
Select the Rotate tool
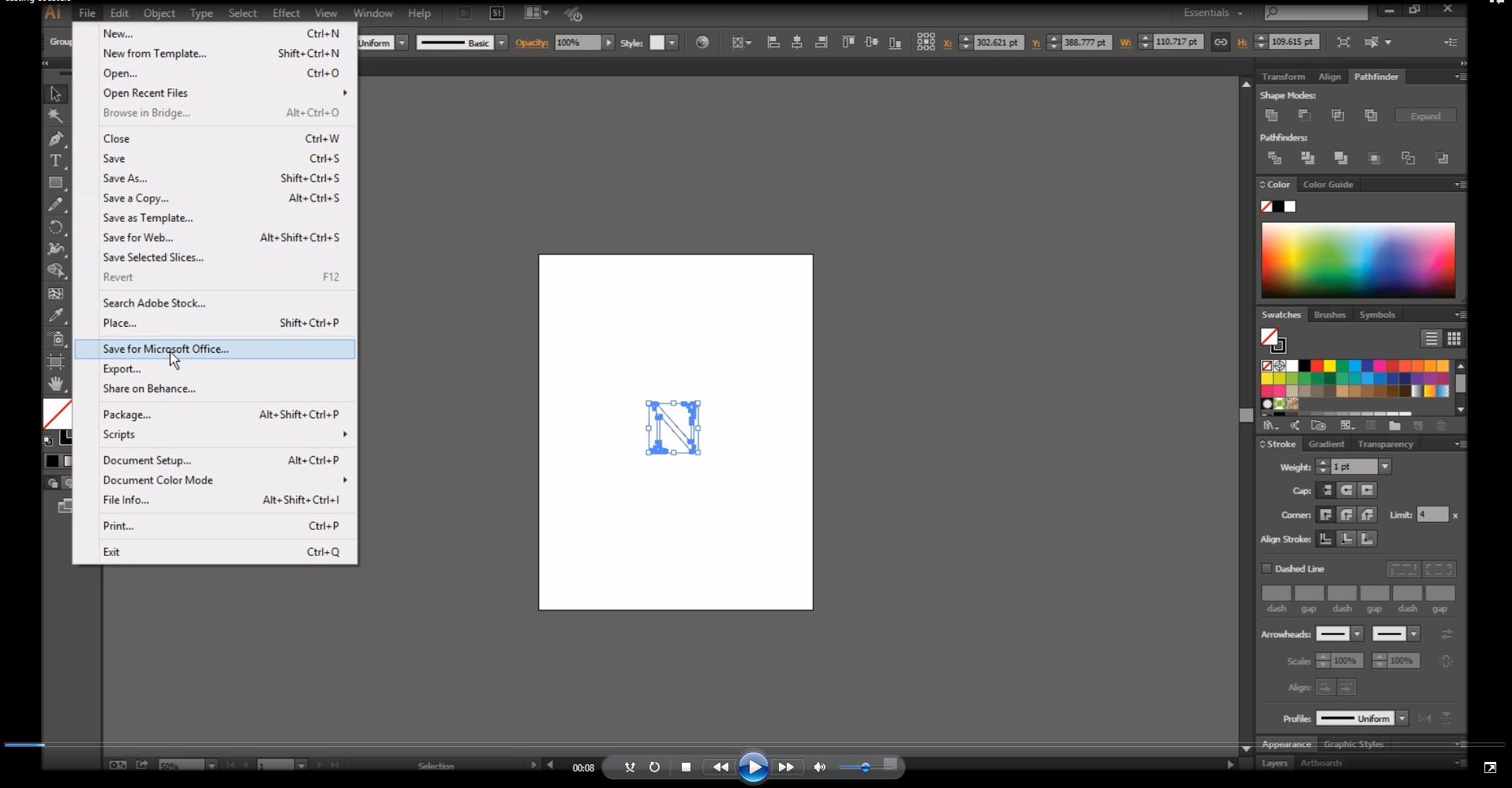55,227
